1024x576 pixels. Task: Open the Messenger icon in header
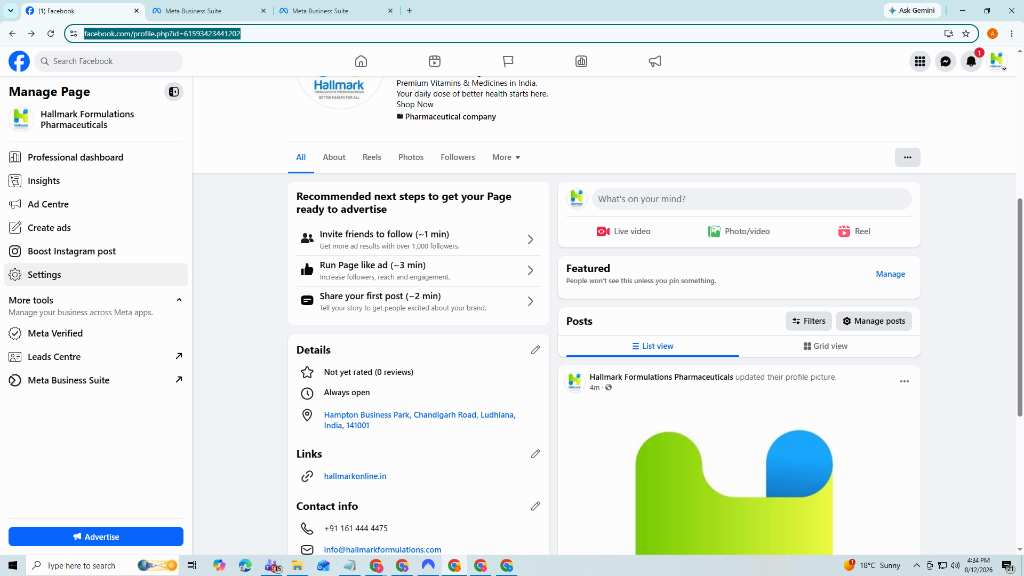click(x=945, y=61)
